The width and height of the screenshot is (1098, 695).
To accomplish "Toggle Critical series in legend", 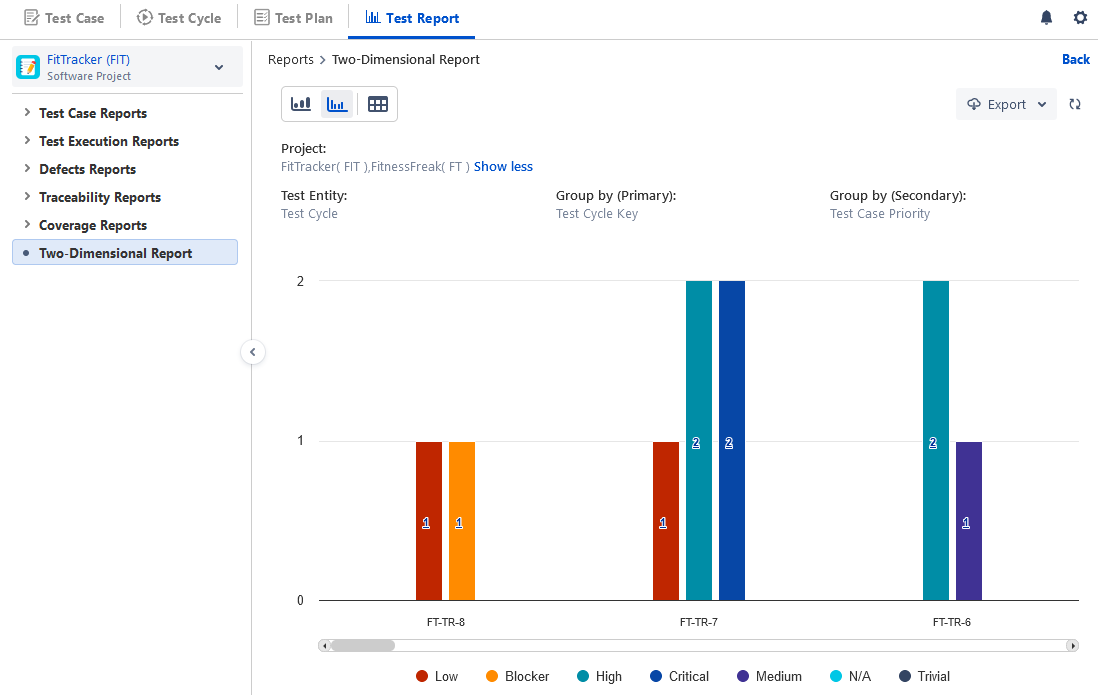I will click(679, 676).
